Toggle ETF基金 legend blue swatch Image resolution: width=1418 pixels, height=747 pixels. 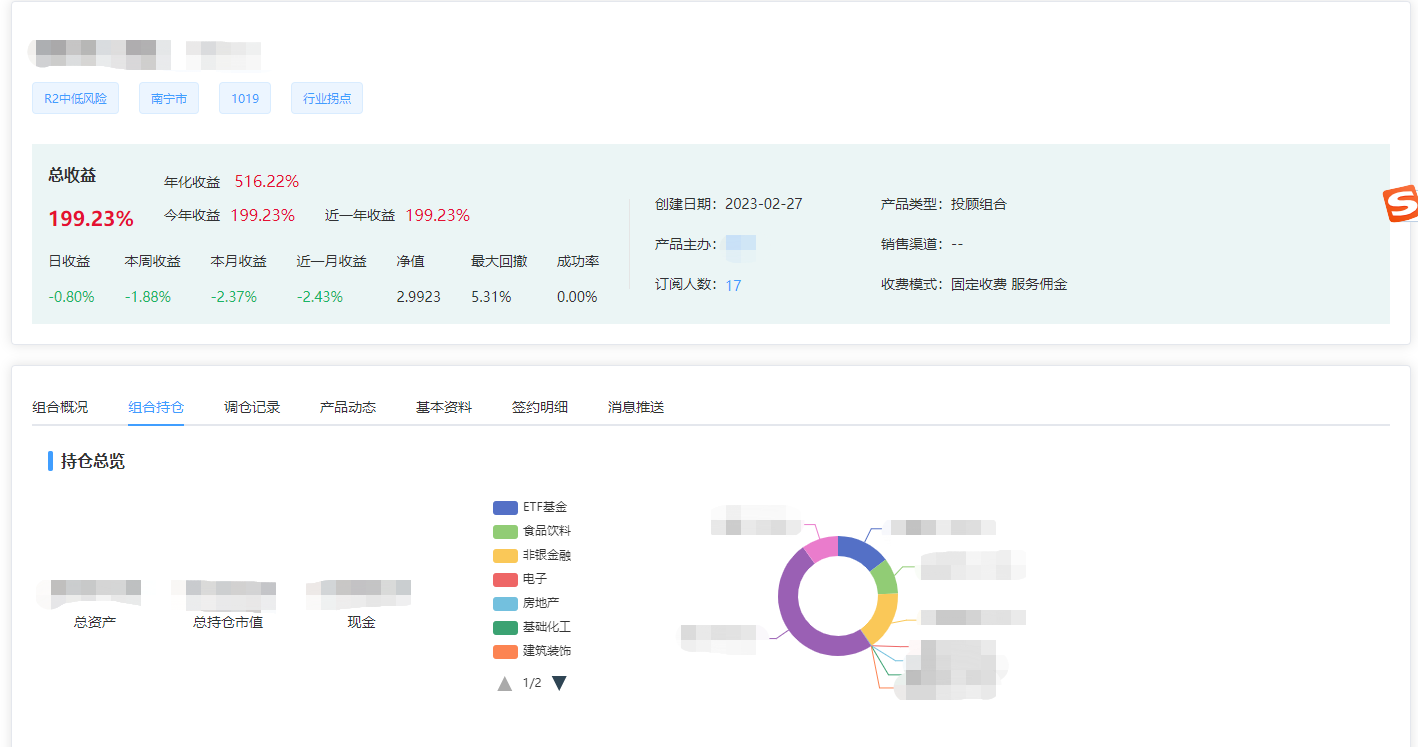click(x=505, y=507)
